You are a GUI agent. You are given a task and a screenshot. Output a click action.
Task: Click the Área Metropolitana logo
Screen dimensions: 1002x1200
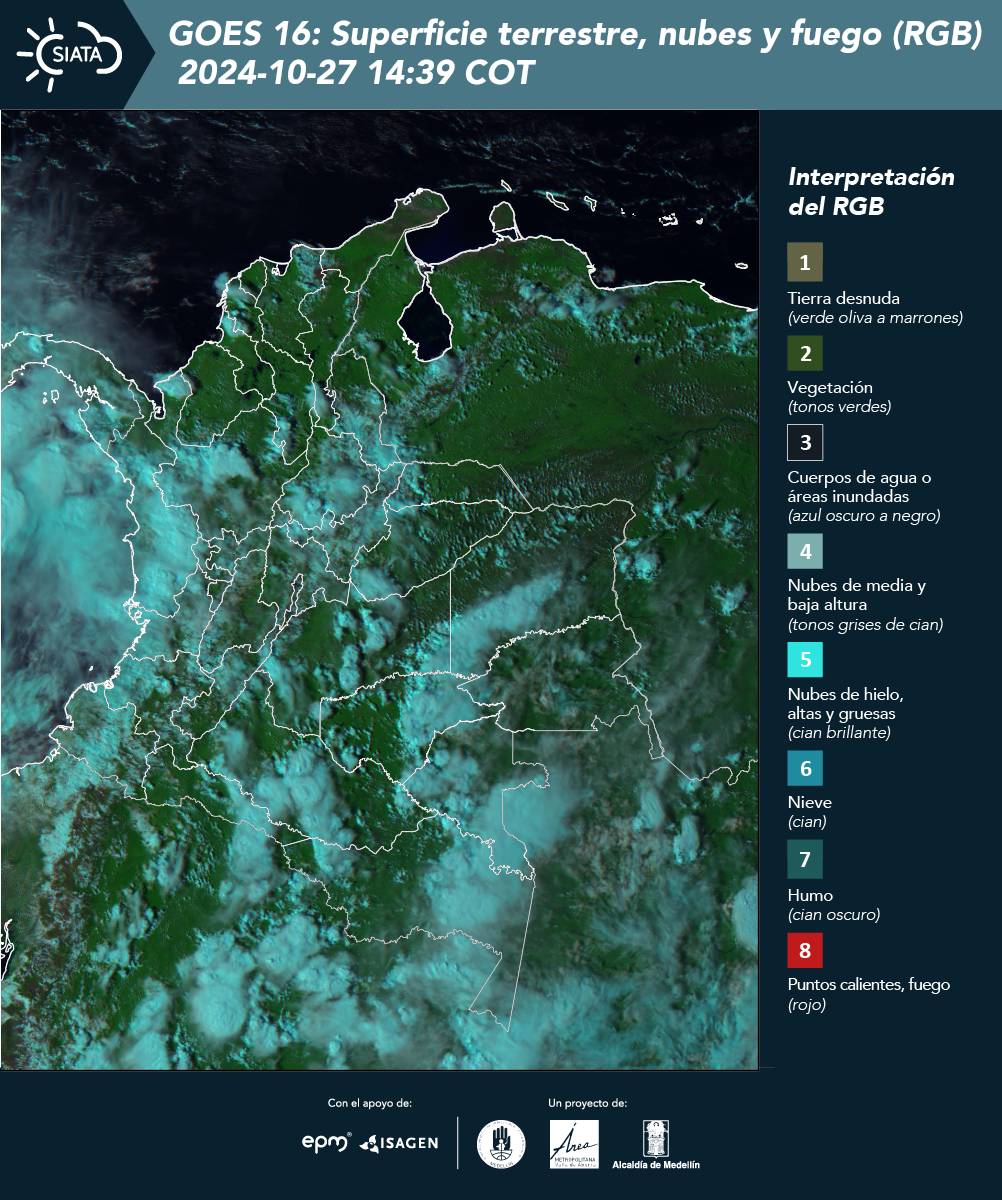point(575,1144)
